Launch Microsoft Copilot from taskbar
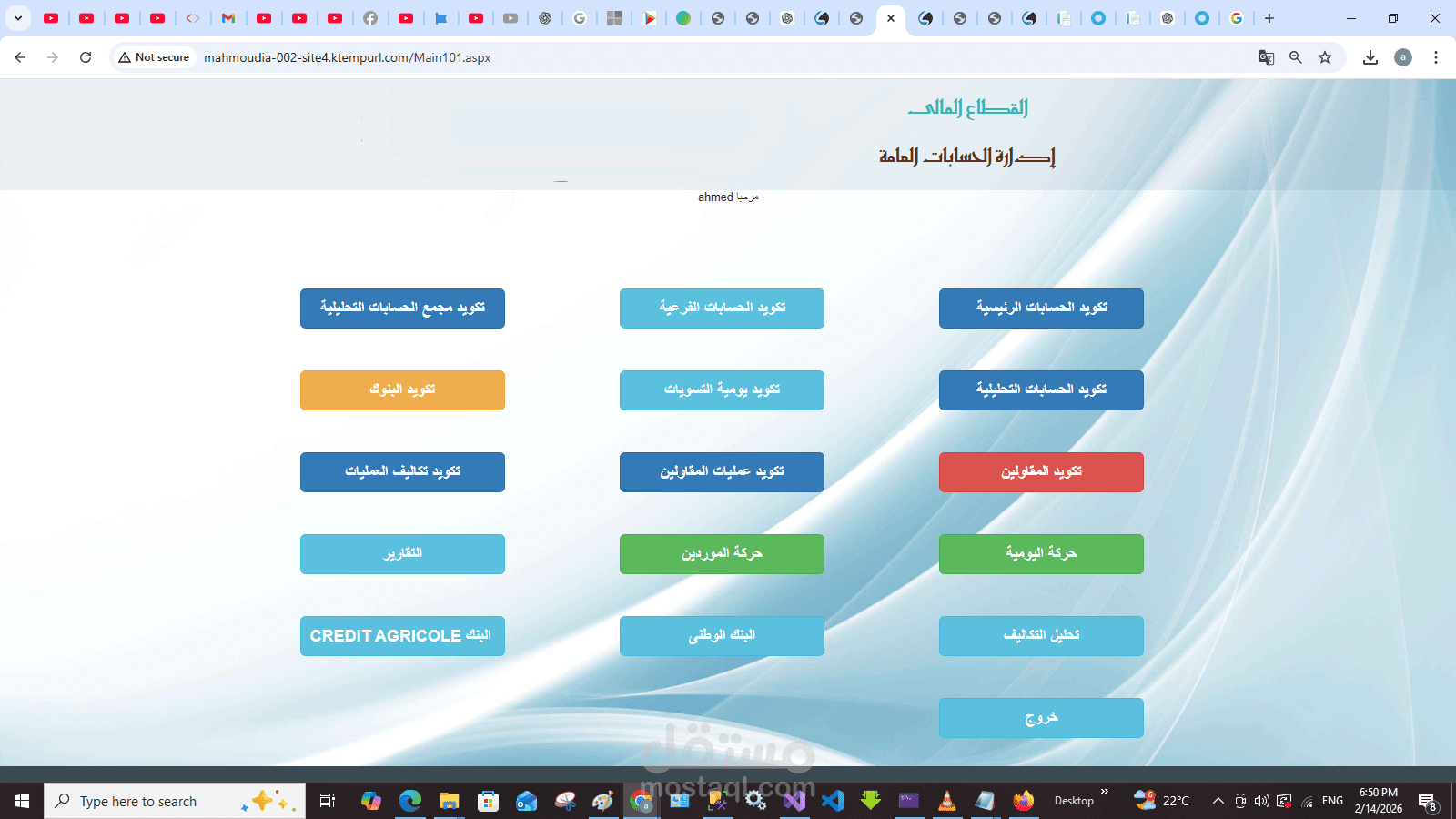 tap(370, 801)
